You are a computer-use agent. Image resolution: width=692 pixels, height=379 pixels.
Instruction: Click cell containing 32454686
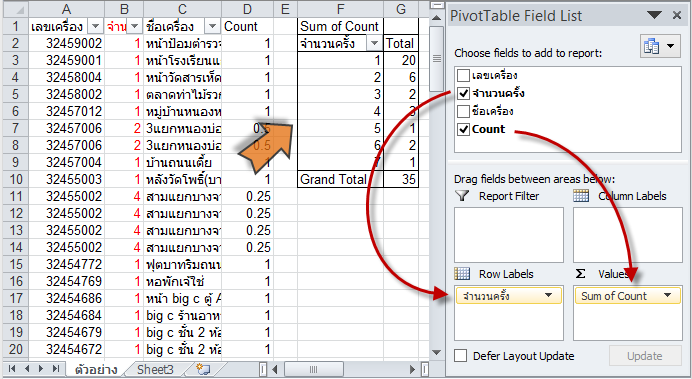coord(66,299)
